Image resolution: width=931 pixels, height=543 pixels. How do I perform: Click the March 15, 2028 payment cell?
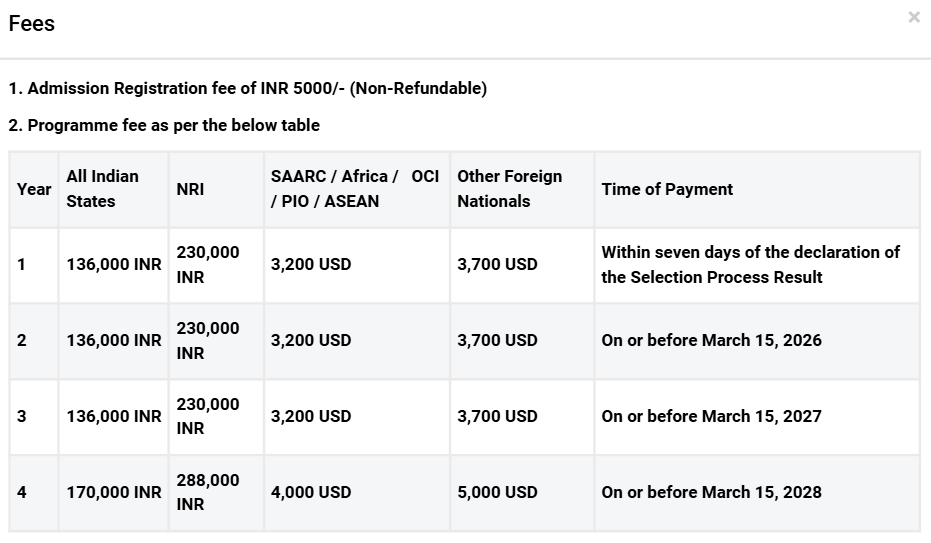[711, 492]
